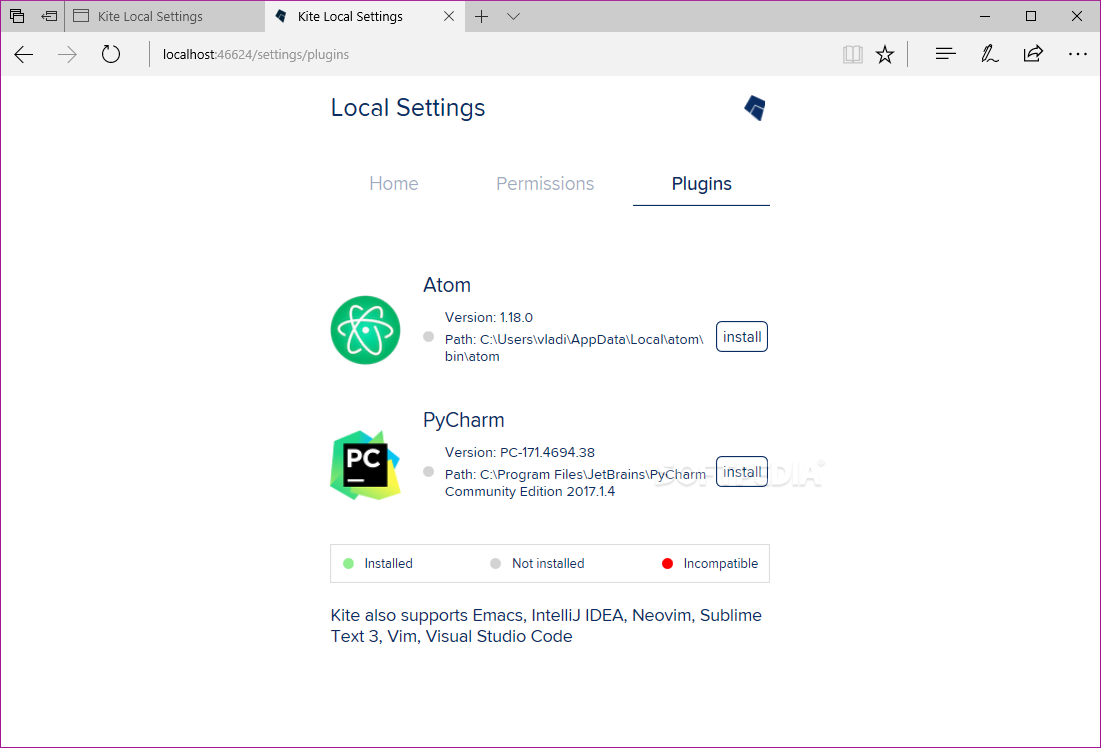Click the Installed legend label
The width and height of the screenshot is (1101, 748).
click(x=388, y=563)
